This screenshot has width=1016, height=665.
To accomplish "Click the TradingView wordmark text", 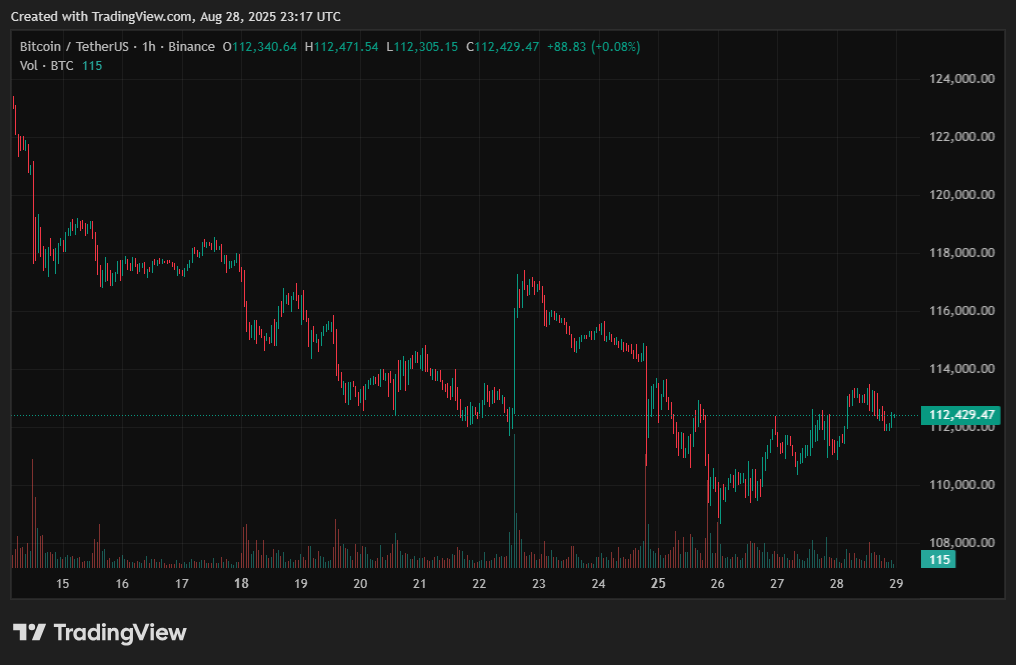I will (x=120, y=633).
